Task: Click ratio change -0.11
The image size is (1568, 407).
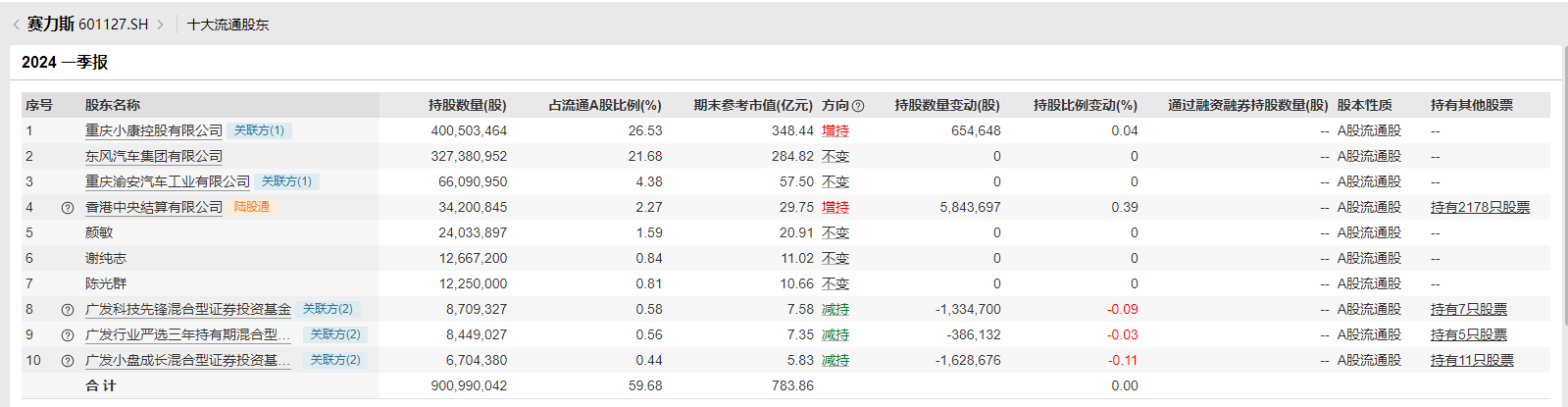Action: click(x=1123, y=360)
